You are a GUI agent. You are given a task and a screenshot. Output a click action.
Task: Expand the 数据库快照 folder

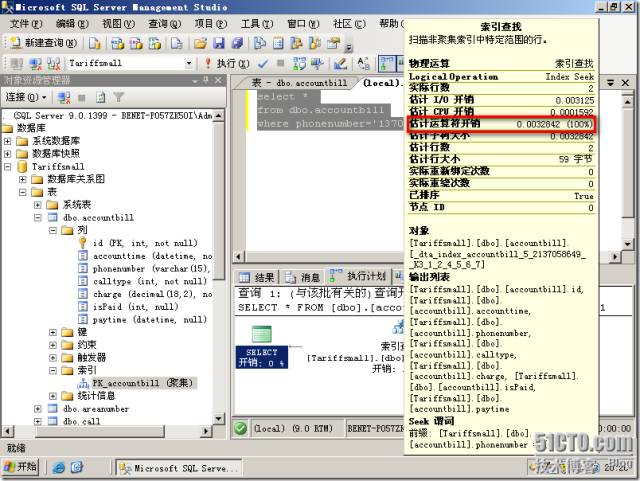point(8,154)
